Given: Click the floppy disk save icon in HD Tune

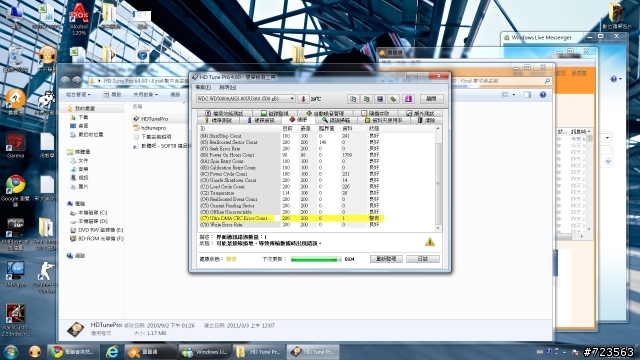Looking at the screenshot, I should coord(380,99).
